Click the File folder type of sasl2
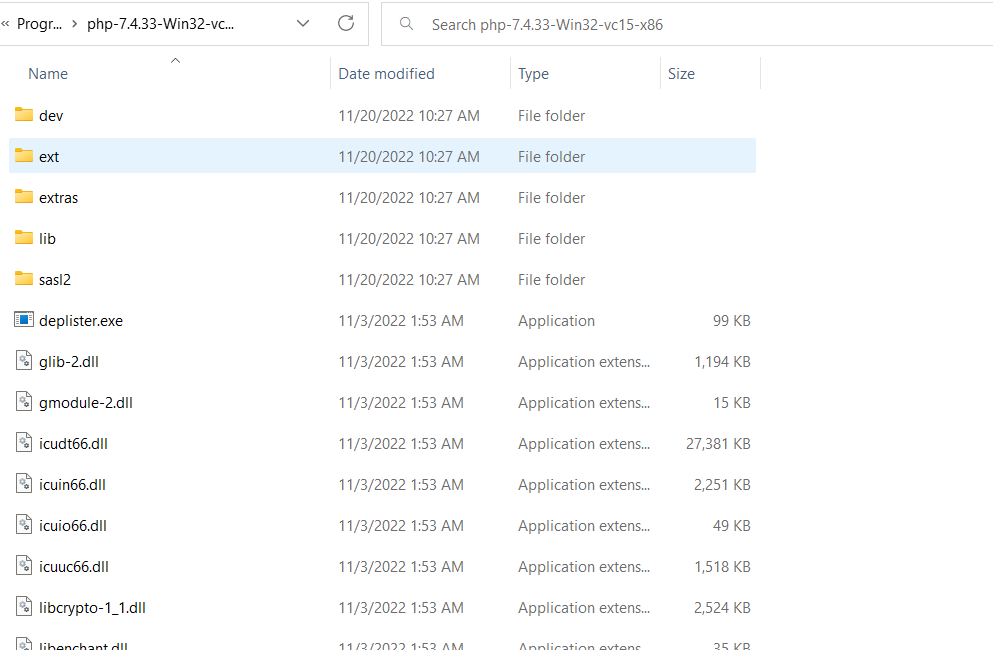 tap(551, 279)
